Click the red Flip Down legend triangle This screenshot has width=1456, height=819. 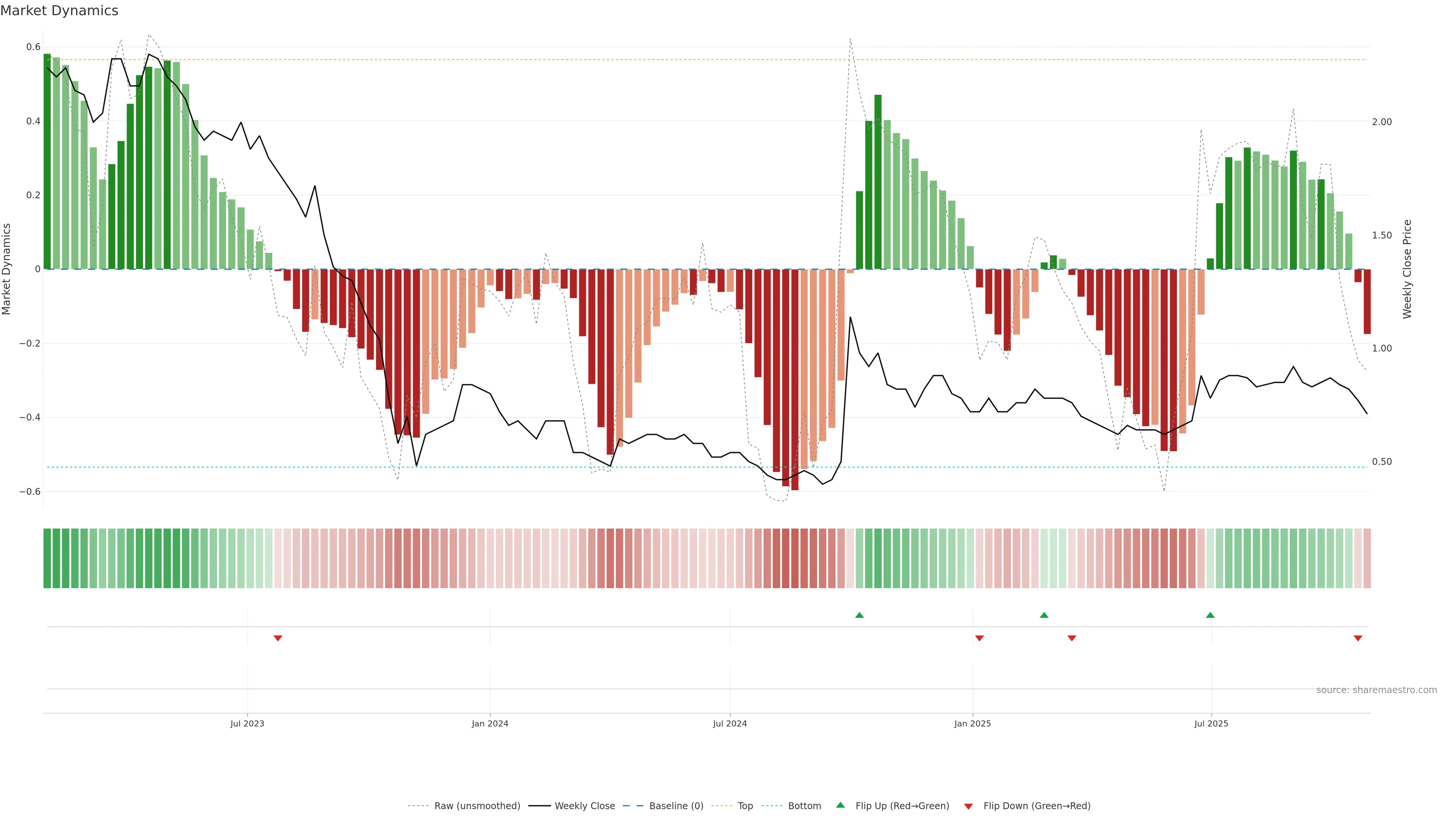[968, 806]
